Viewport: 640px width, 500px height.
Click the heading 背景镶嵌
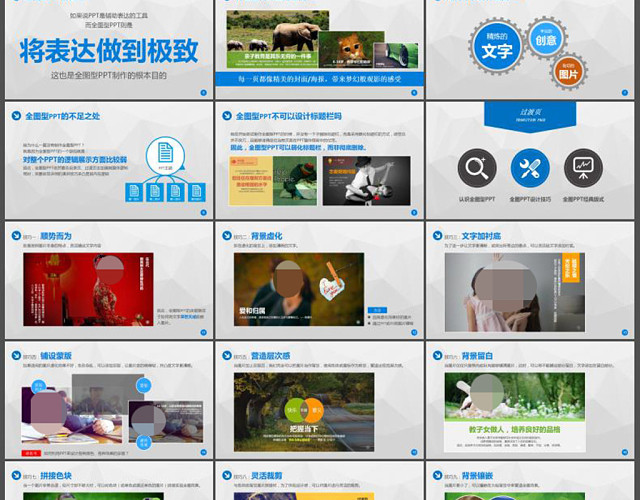(x=477, y=476)
